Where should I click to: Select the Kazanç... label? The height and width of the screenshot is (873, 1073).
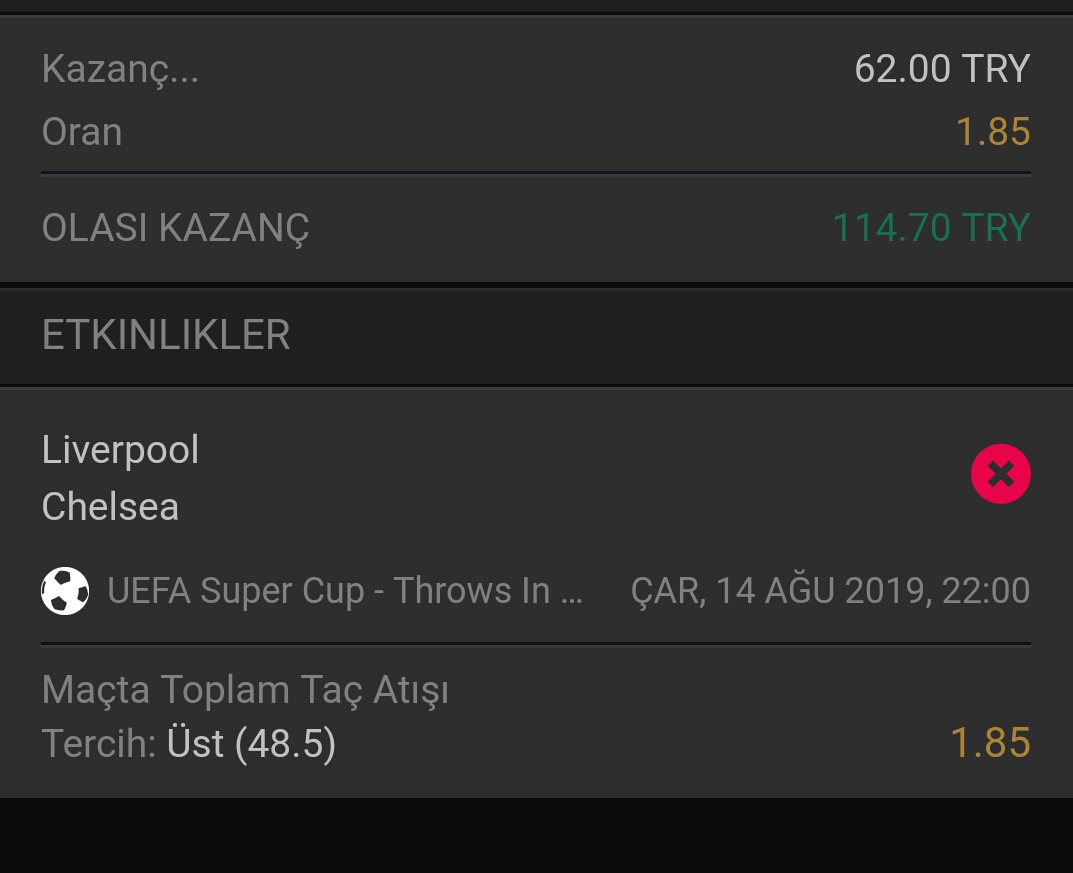(120, 70)
